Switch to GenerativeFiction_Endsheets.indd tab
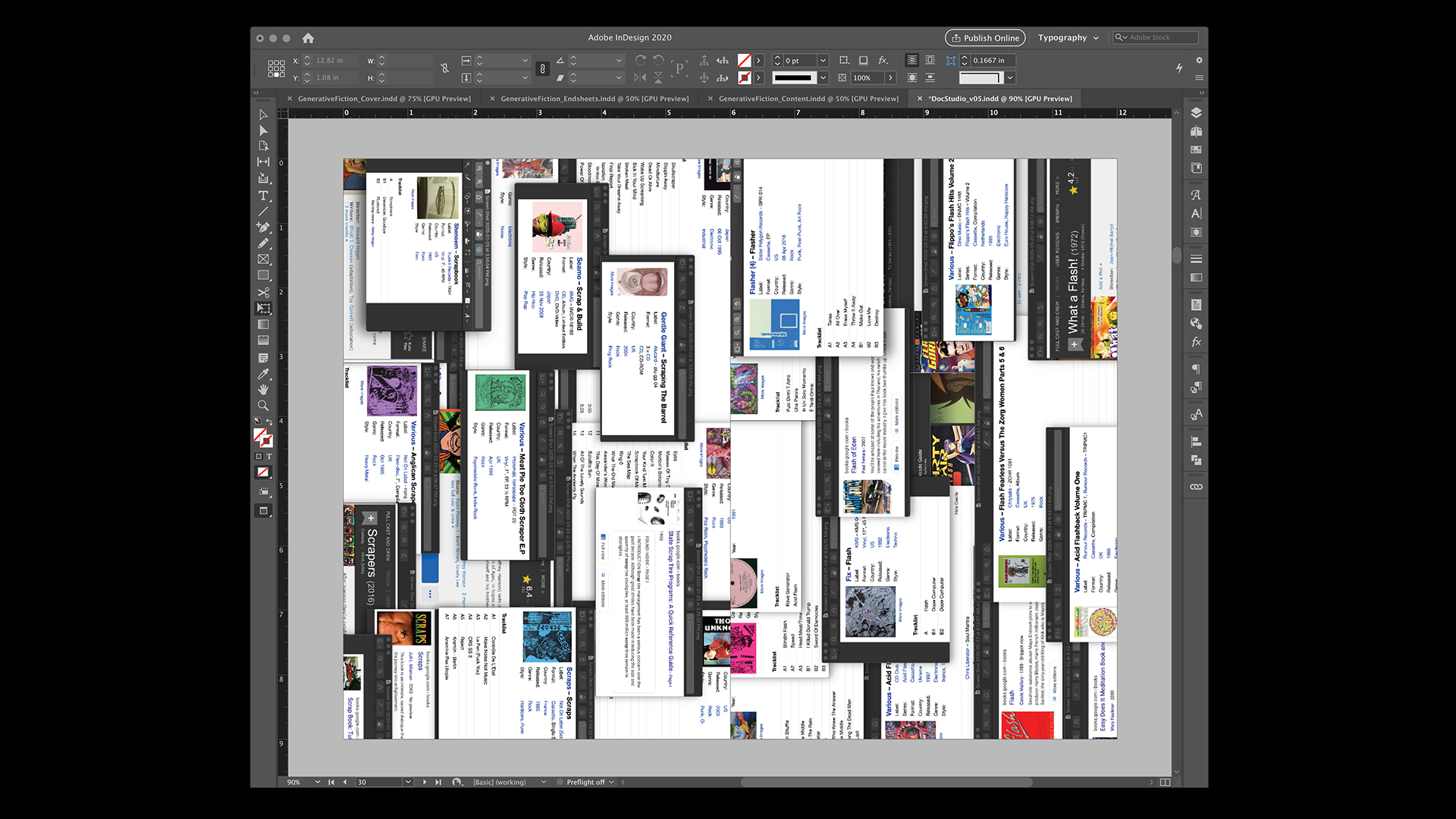The image size is (1456, 819). click(x=595, y=99)
